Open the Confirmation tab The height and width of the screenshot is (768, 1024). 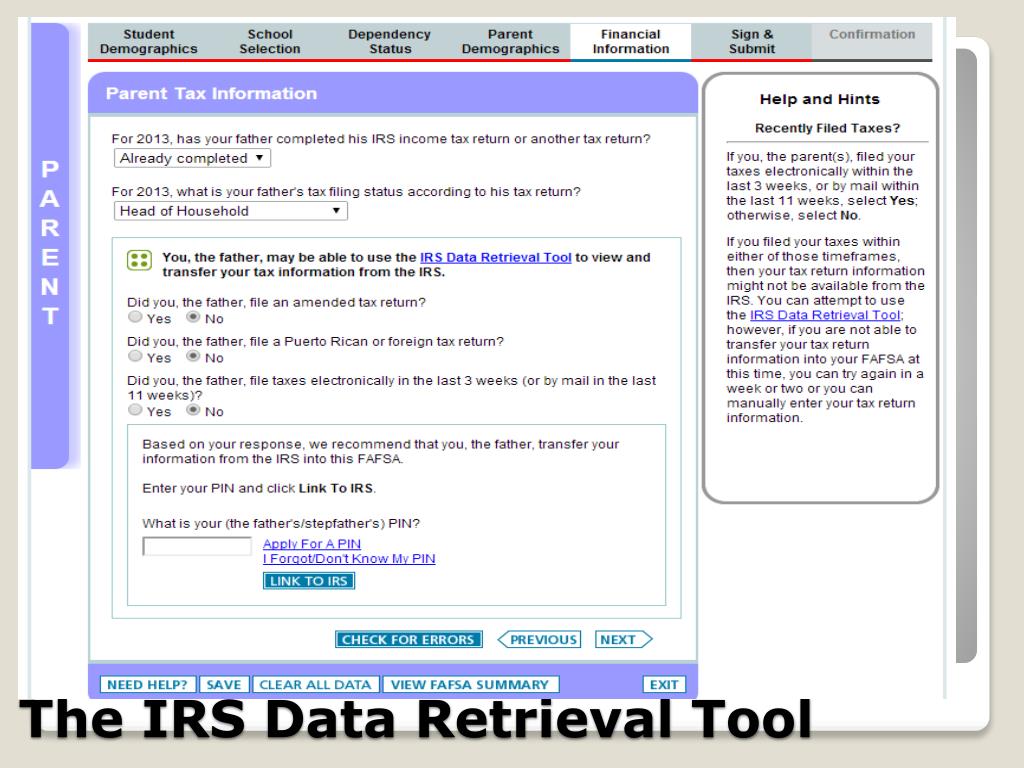[872, 41]
